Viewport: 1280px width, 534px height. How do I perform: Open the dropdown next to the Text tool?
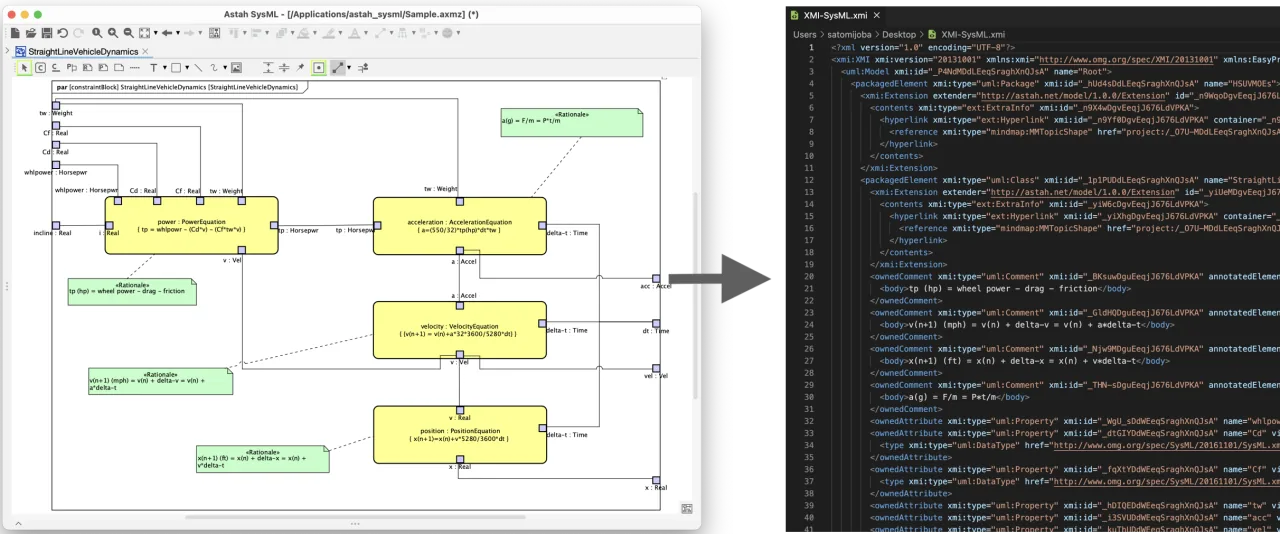tap(164, 68)
